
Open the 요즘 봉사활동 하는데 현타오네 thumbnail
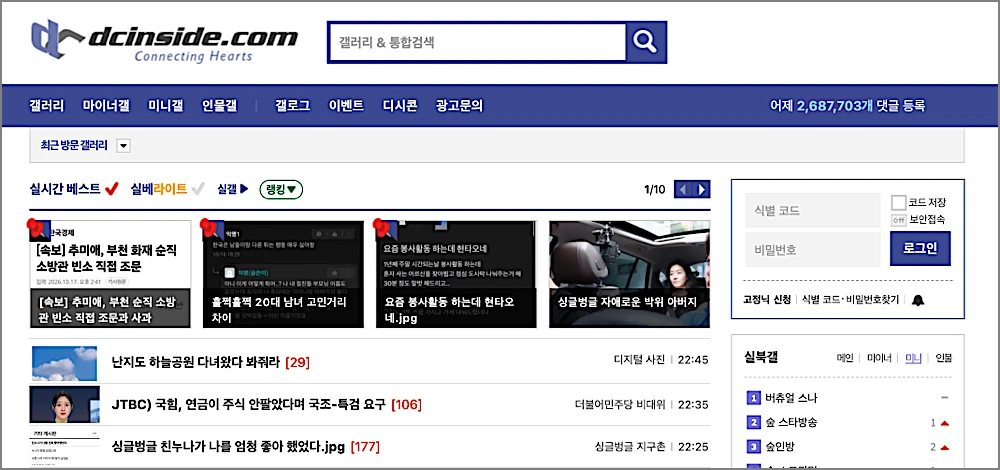point(456,274)
